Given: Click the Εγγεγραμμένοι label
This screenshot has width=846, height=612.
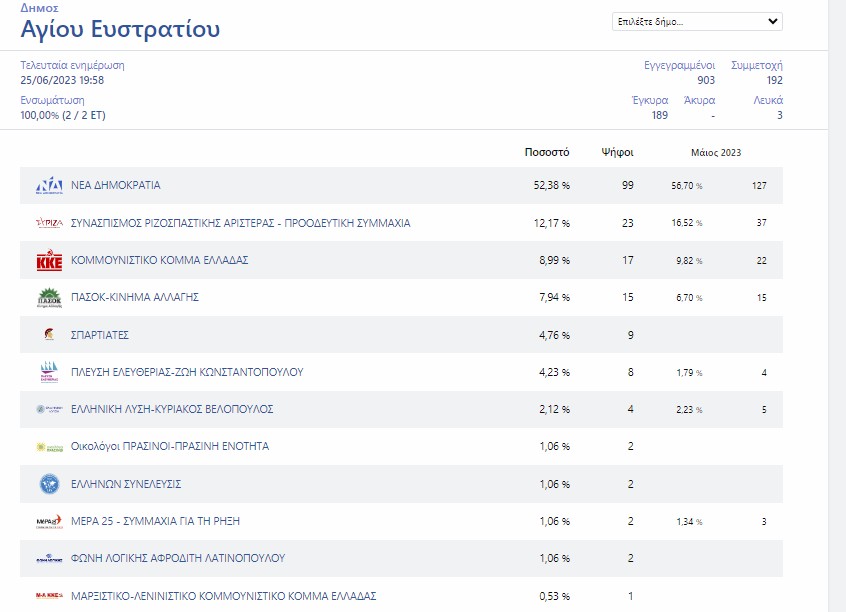Looking at the screenshot, I should [679, 65].
